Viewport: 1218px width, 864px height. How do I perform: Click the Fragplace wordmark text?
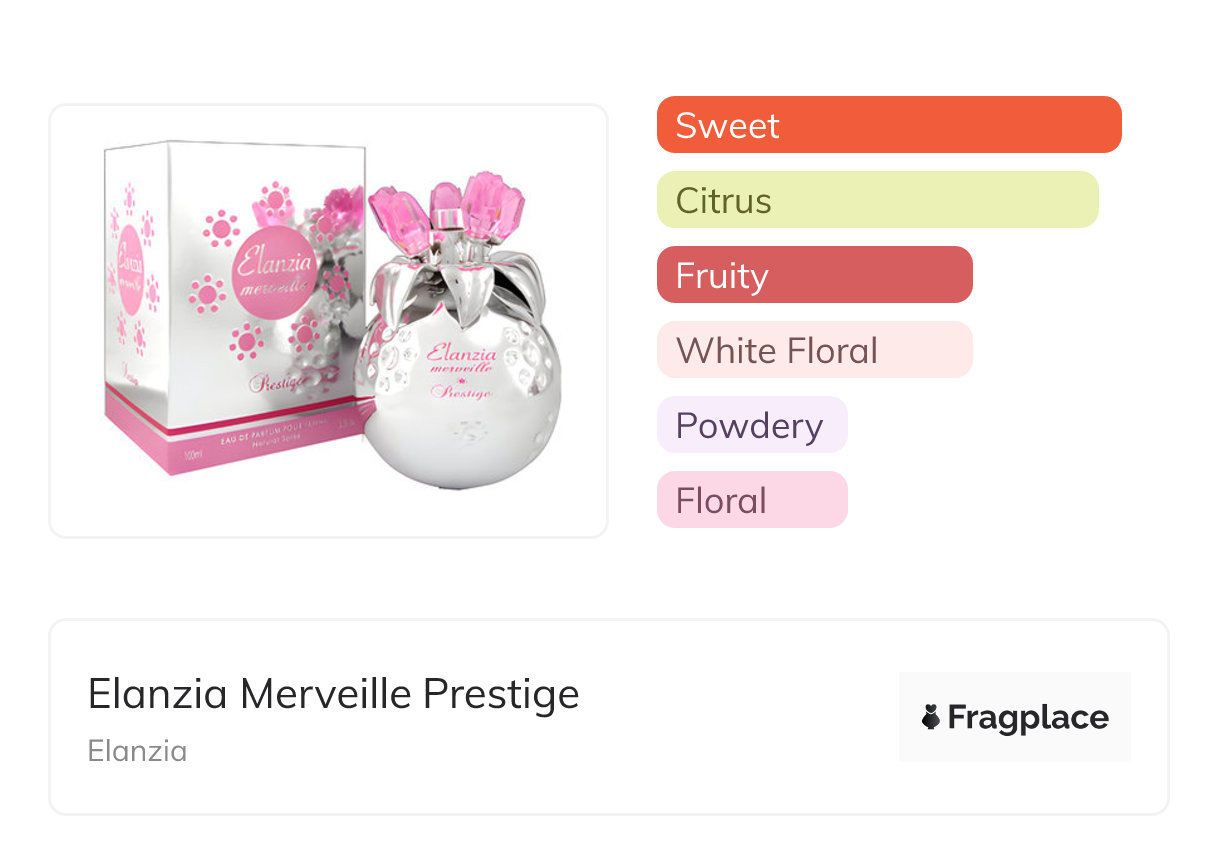pyautogui.click(x=1028, y=717)
